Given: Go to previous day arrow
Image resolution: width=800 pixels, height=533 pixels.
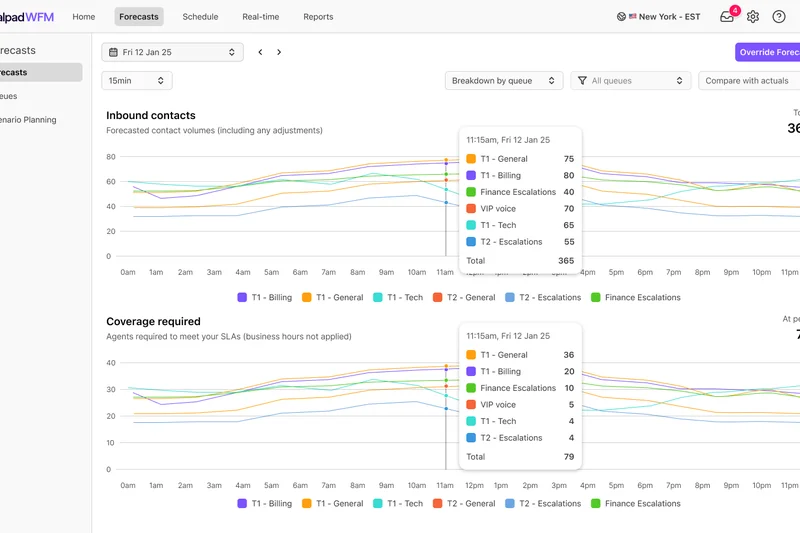Looking at the screenshot, I should click(x=260, y=52).
